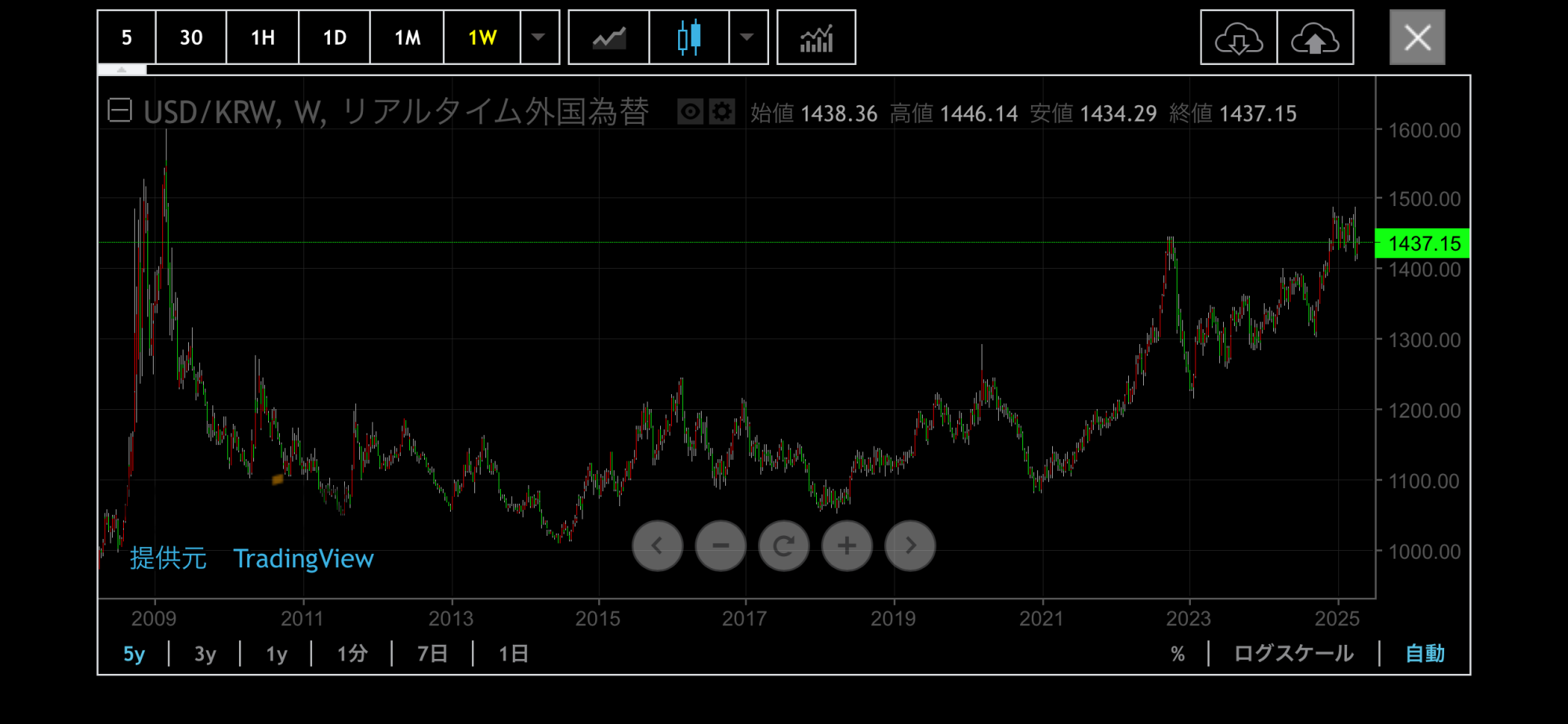Reset the chart view with the refresh button
The height and width of the screenshot is (724, 1568).
point(784,545)
